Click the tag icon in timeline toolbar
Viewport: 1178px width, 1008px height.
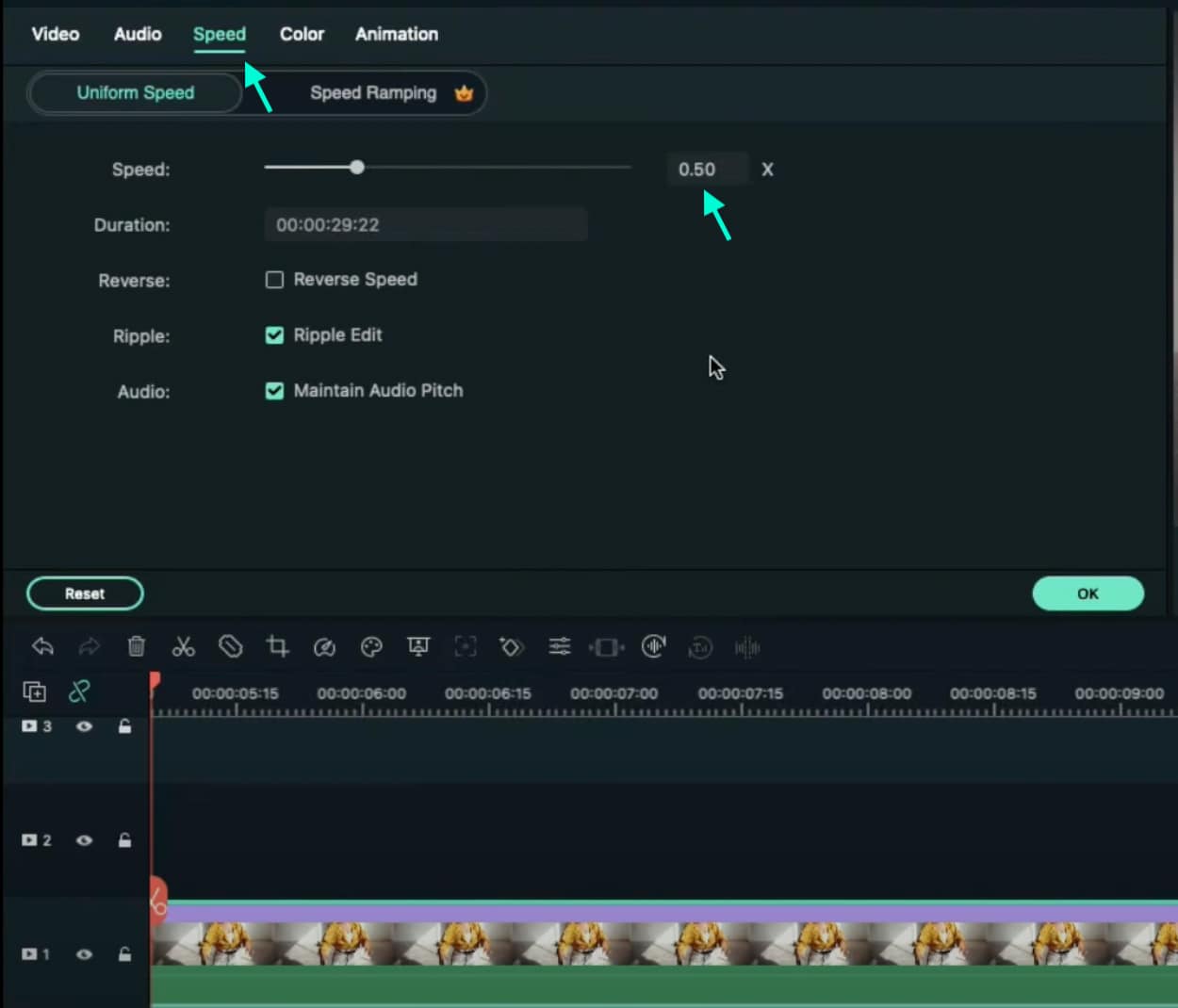tap(230, 646)
